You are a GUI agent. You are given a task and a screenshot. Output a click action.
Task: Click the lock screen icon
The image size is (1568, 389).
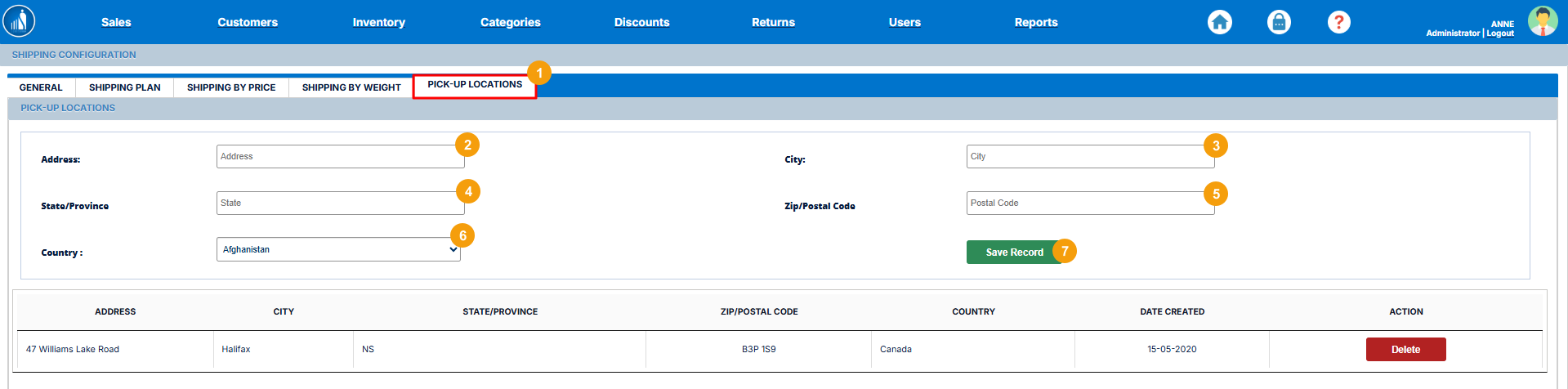coord(1279,22)
